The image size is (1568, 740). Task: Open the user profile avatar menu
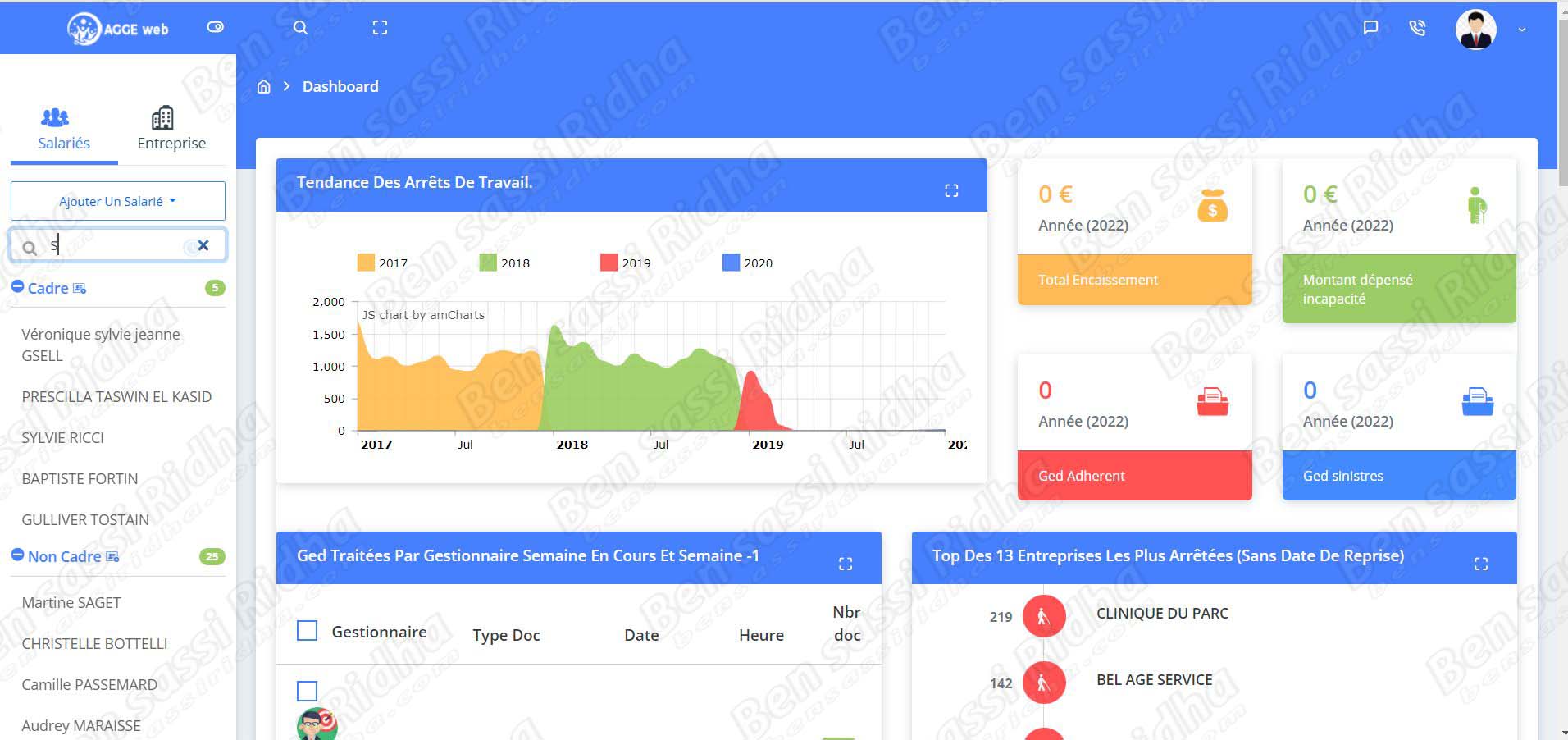(x=1475, y=30)
